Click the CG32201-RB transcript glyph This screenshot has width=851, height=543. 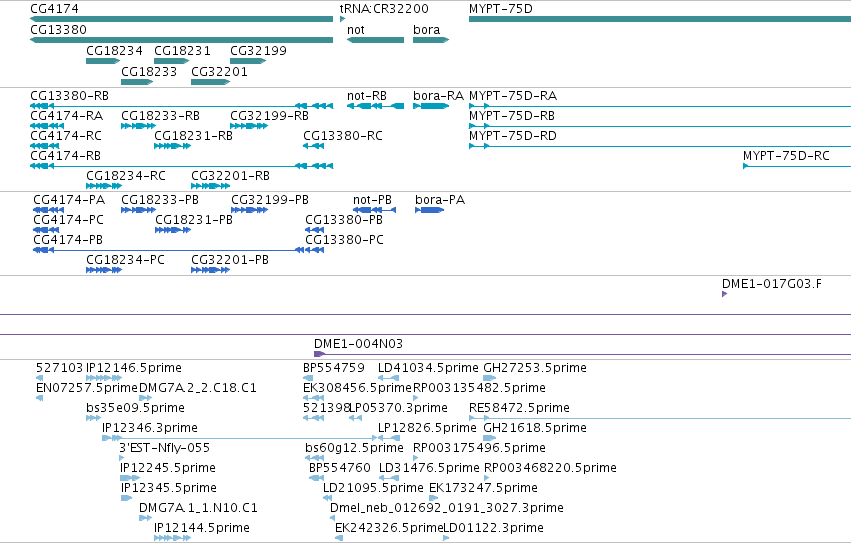[211, 186]
